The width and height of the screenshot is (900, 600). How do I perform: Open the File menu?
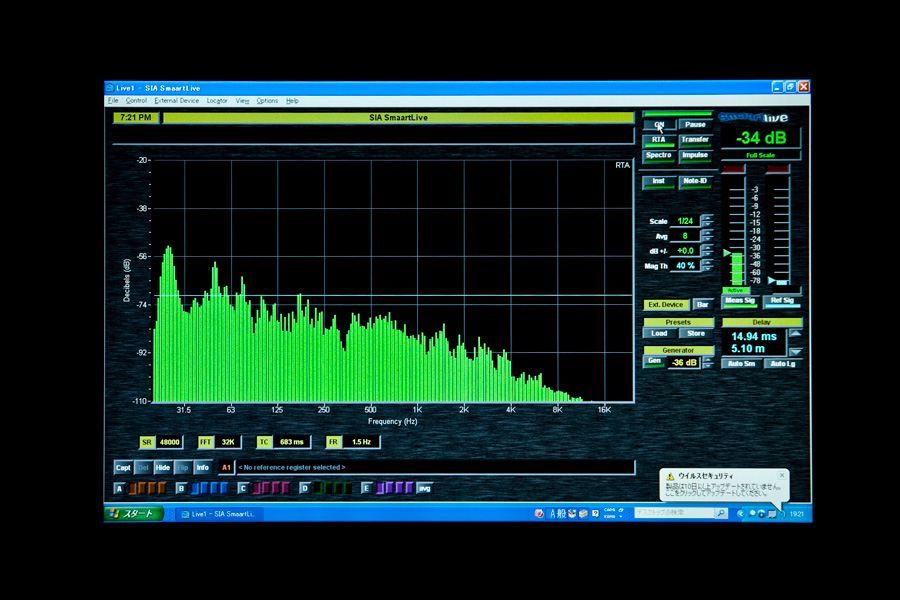point(113,100)
